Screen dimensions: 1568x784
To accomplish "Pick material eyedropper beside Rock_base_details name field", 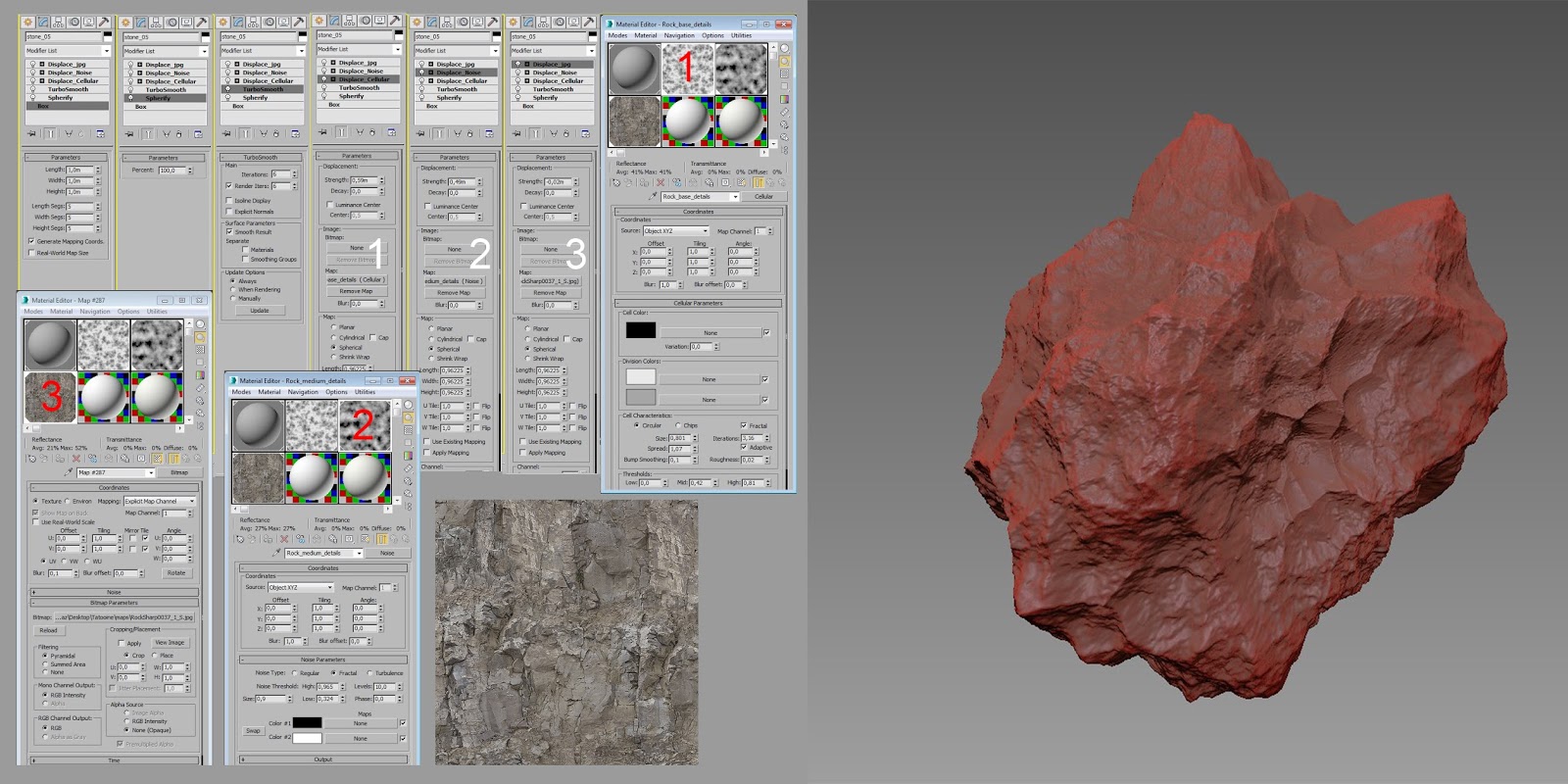I will [x=653, y=196].
